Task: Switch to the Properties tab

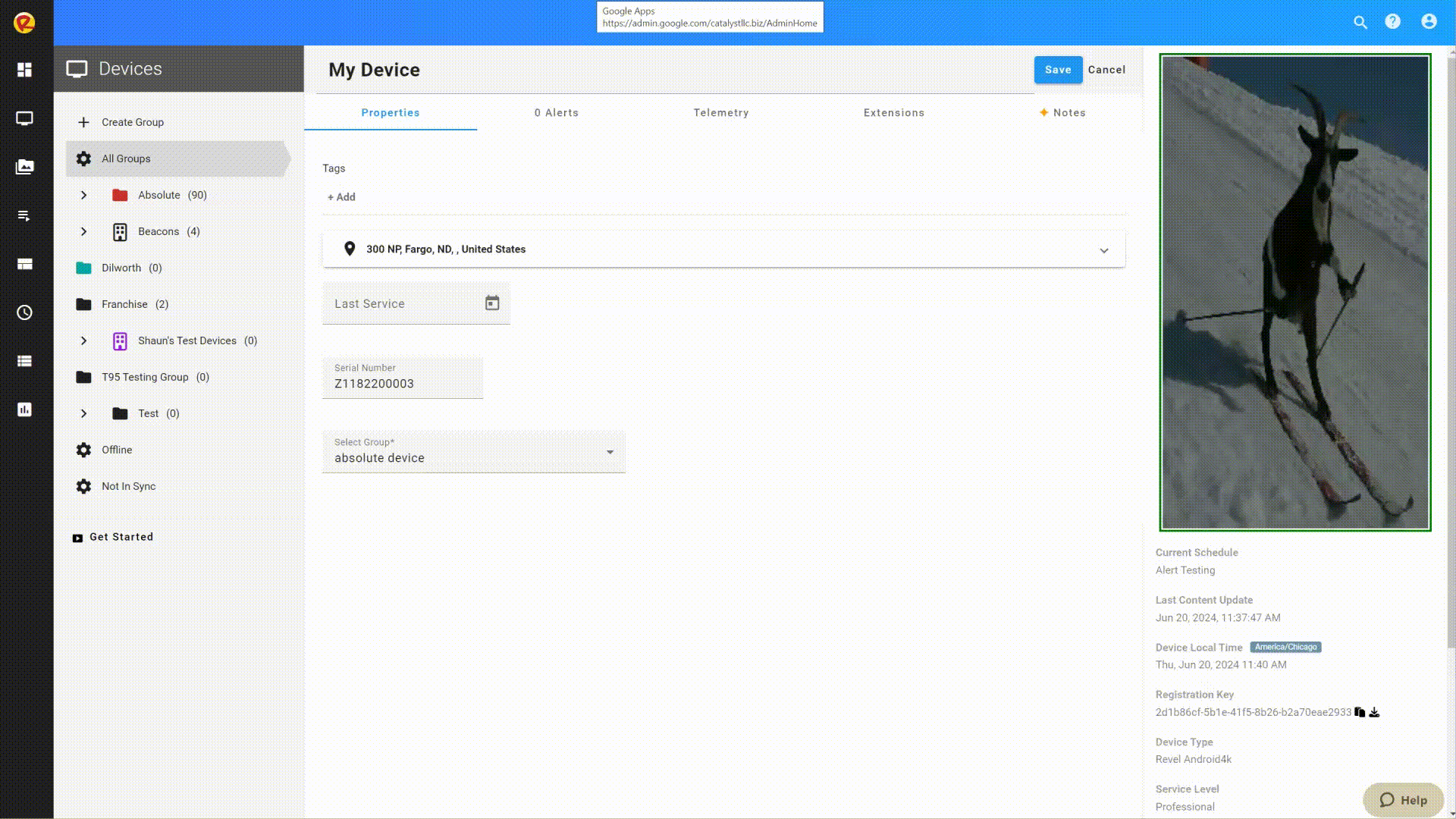Action: (391, 112)
